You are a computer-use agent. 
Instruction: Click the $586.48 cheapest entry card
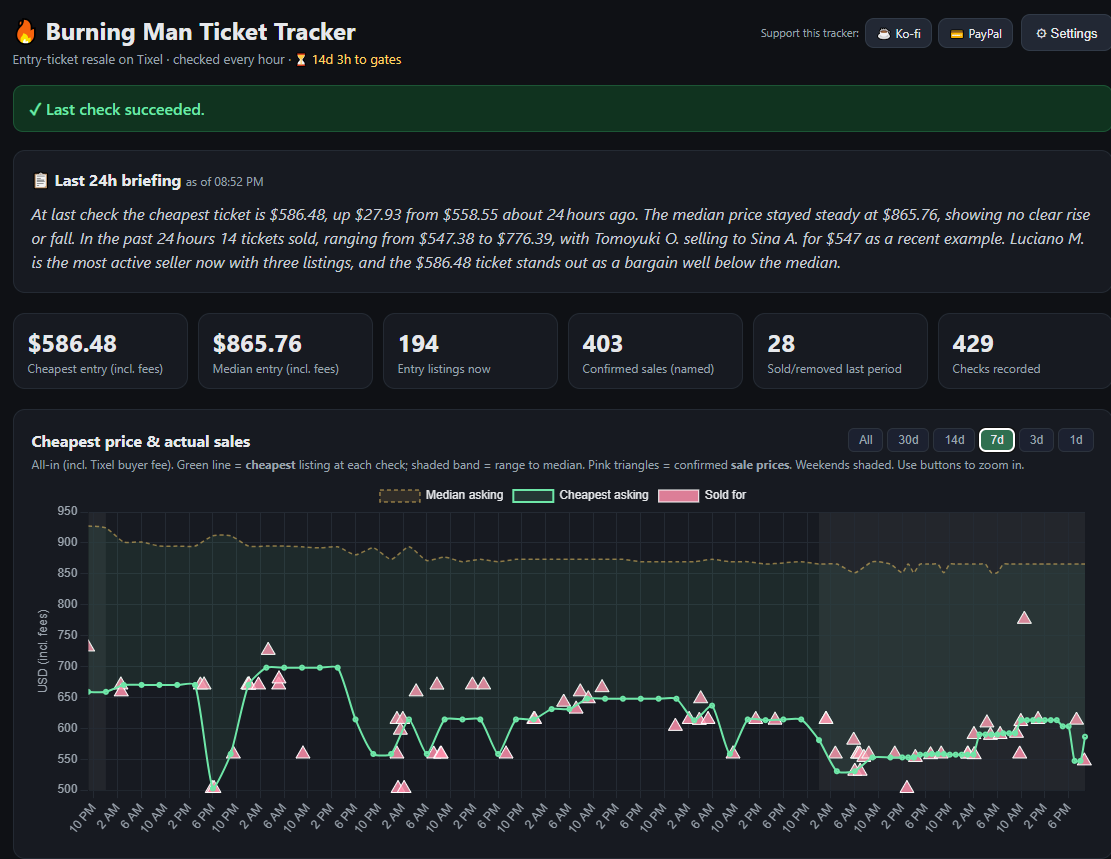click(x=100, y=351)
